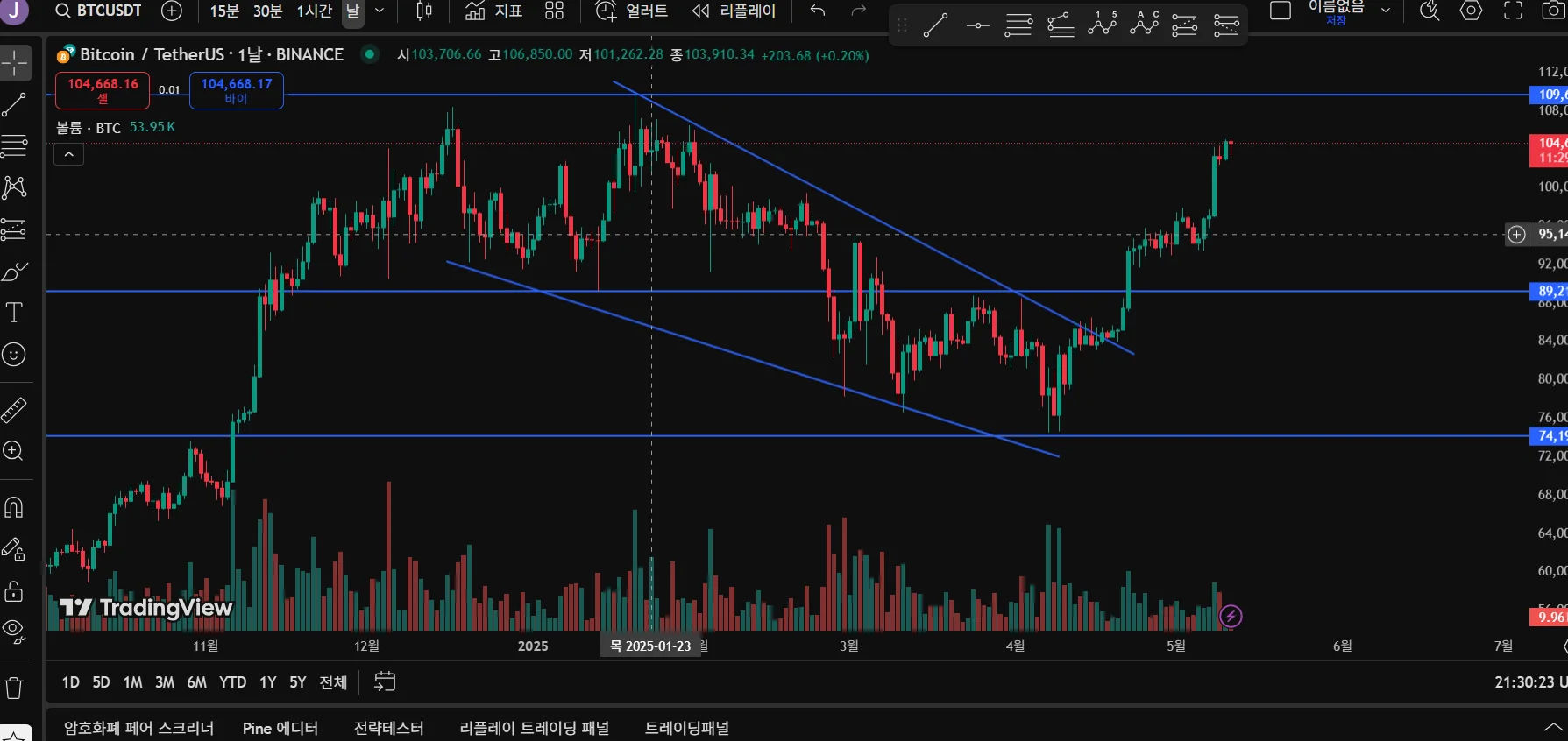1568x741 pixels.
Task: Take a chart snapshot with camera
Action: [1553, 11]
